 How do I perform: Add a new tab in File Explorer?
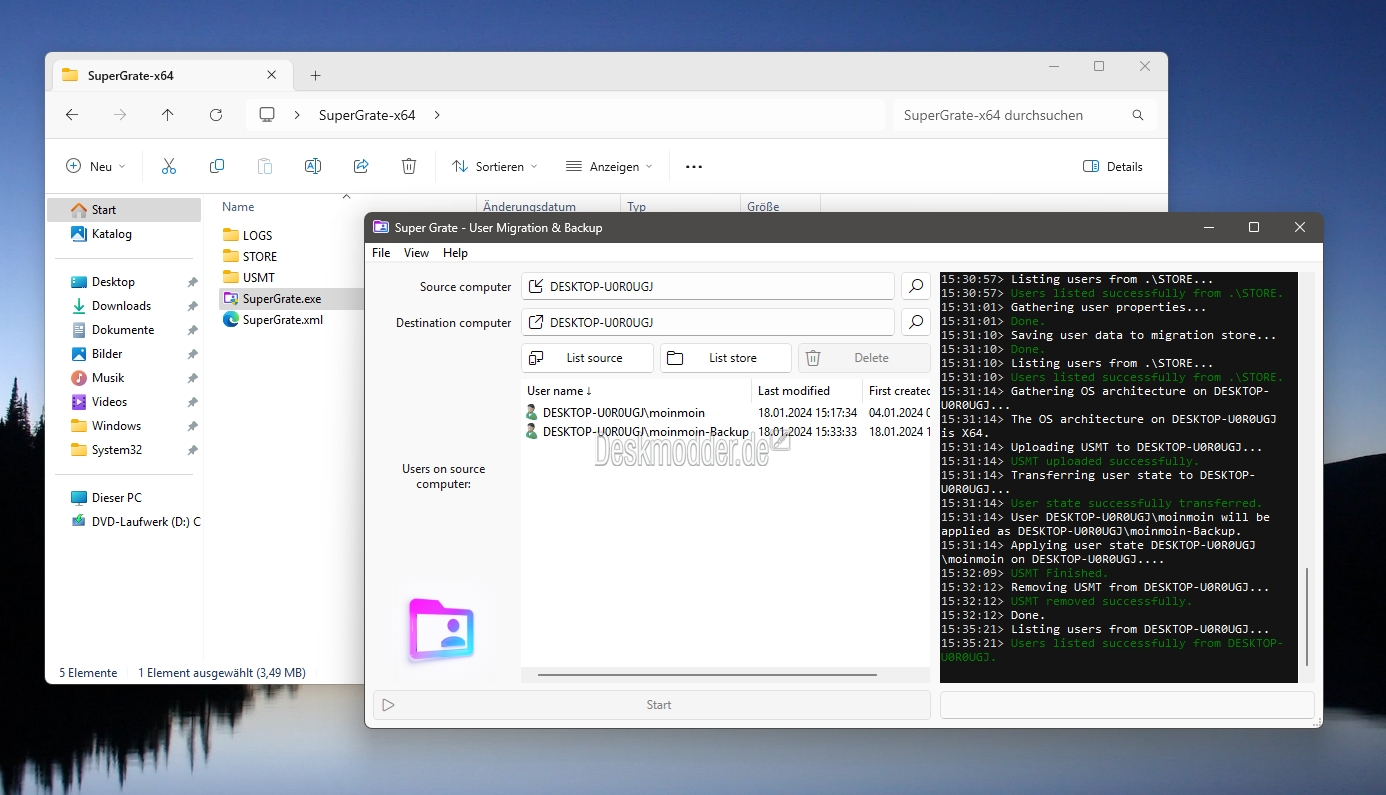[315, 75]
